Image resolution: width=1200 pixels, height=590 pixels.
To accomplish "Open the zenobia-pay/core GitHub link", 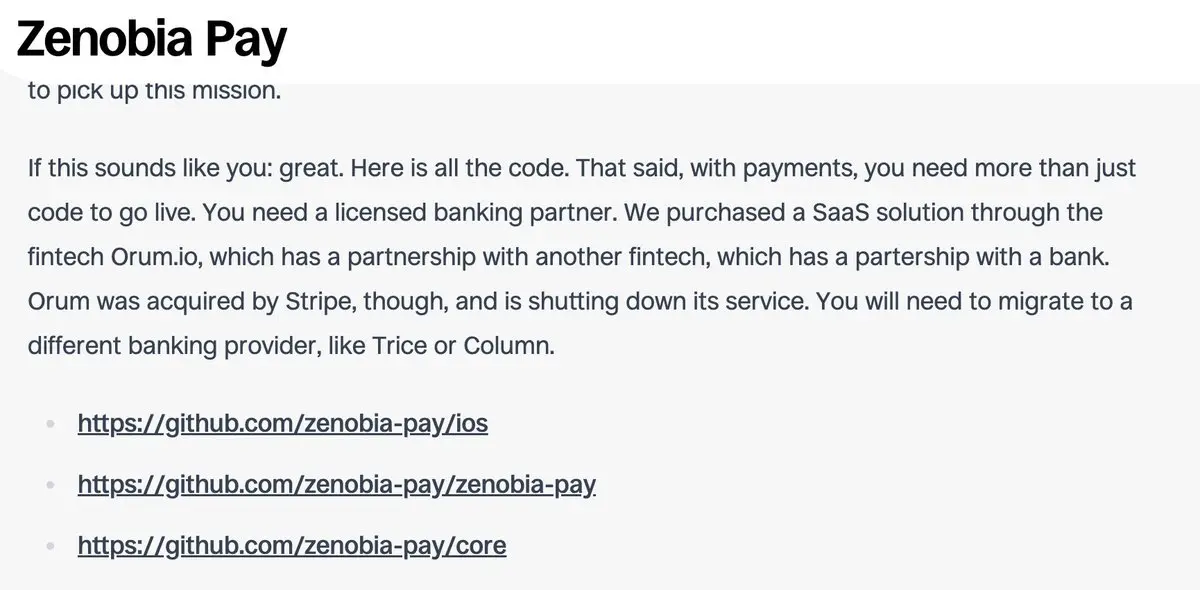I will click(292, 545).
